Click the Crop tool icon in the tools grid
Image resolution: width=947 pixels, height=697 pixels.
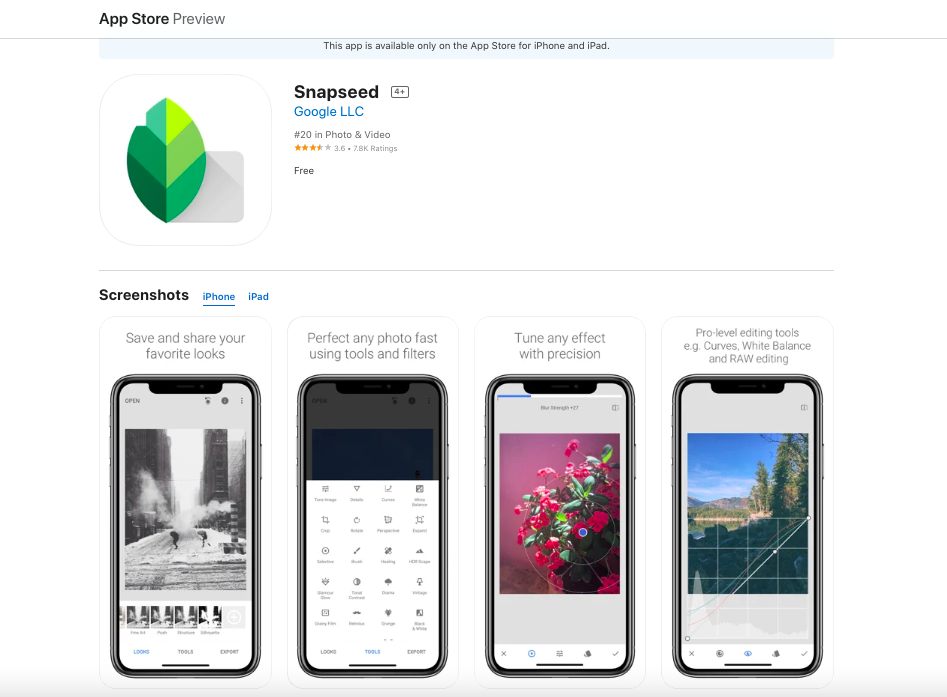point(326,520)
